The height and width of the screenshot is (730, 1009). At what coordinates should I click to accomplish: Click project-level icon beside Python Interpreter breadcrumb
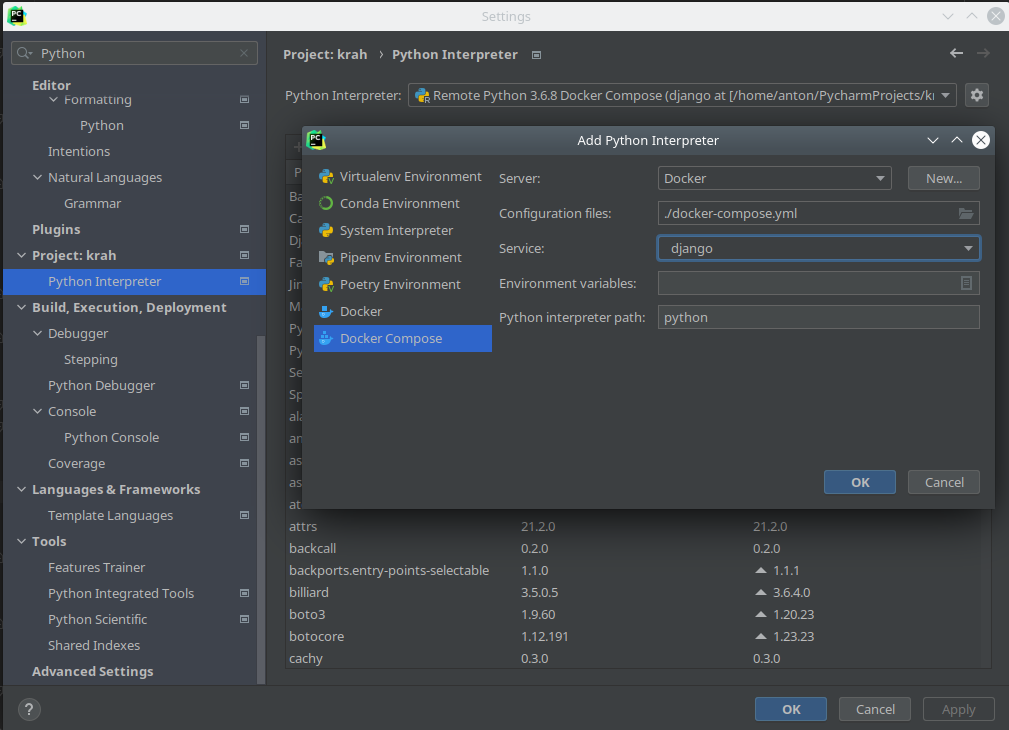pyautogui.click(x=536, y=55)
